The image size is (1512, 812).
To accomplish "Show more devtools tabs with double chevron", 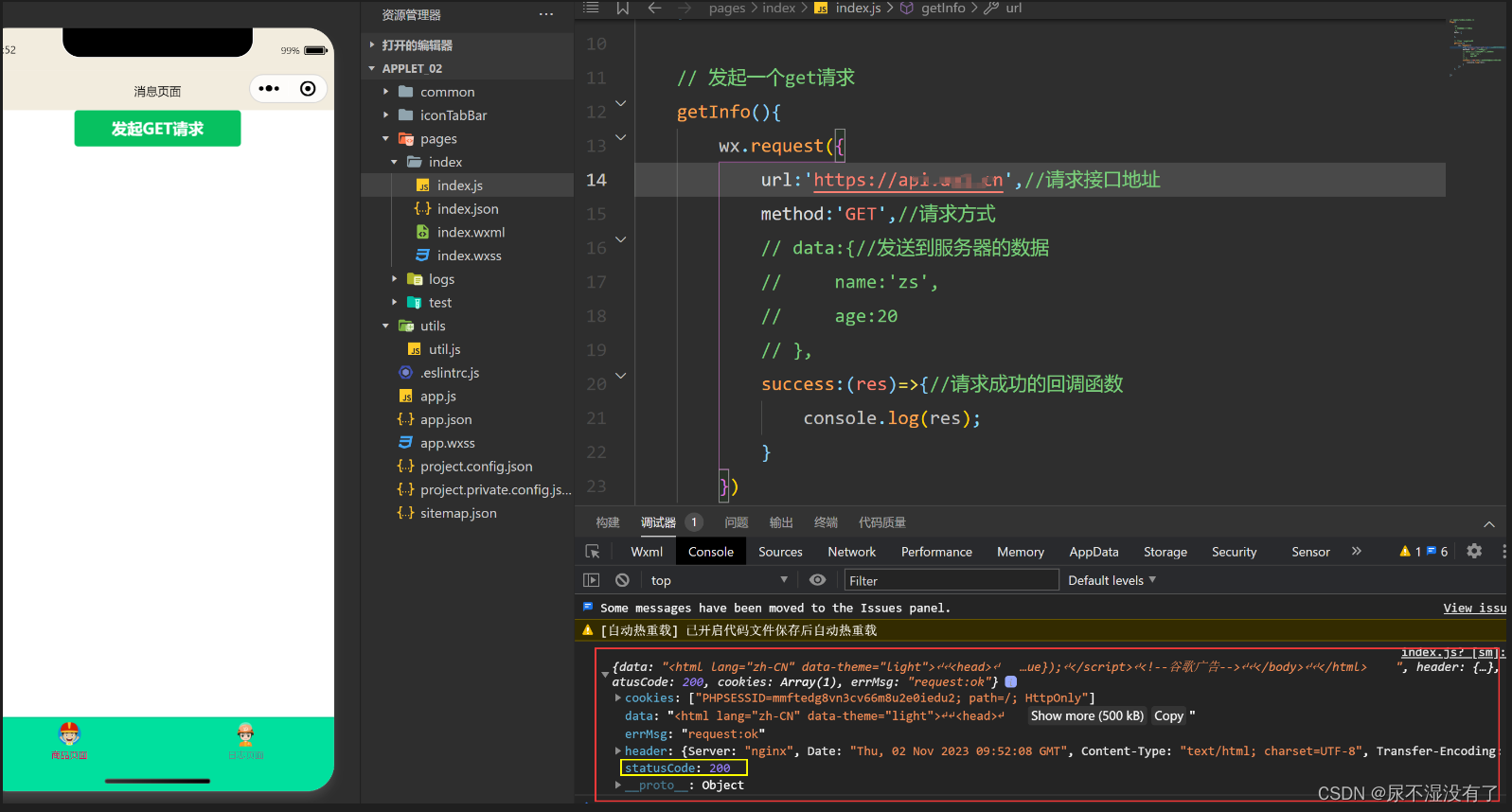I will [x=1356, y=551].
